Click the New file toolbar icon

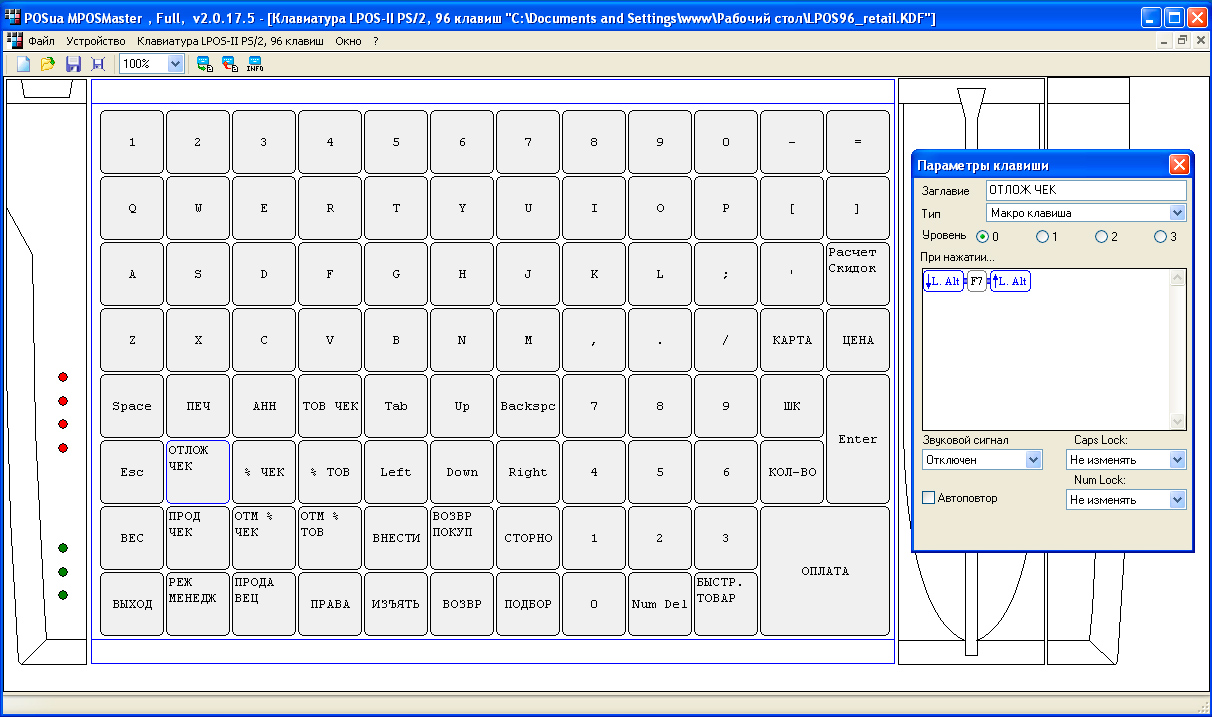pyautogui.click(x=23, y=64)
